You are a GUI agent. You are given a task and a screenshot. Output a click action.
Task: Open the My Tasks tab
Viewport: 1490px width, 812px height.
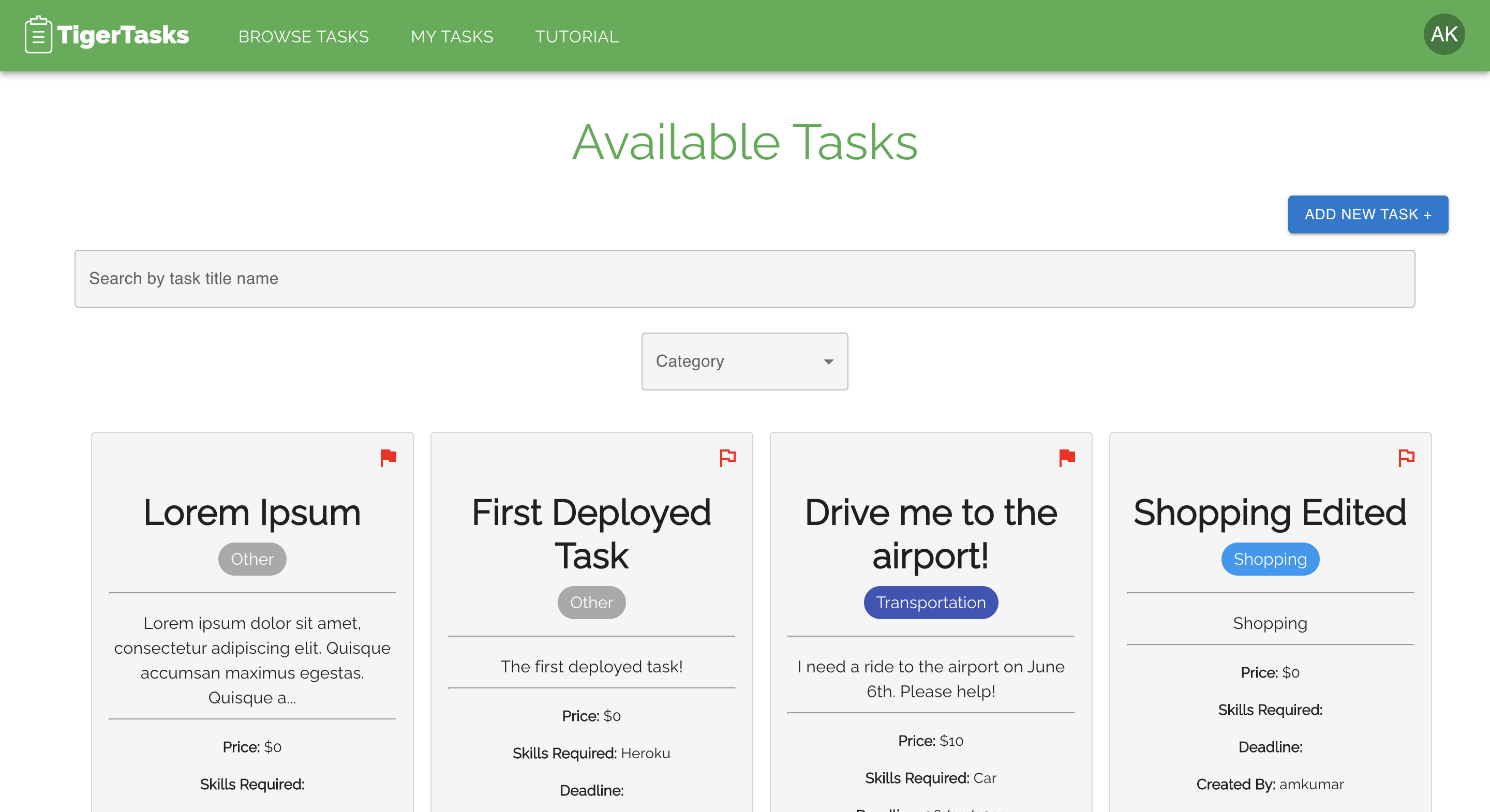[x=452, y=36]
